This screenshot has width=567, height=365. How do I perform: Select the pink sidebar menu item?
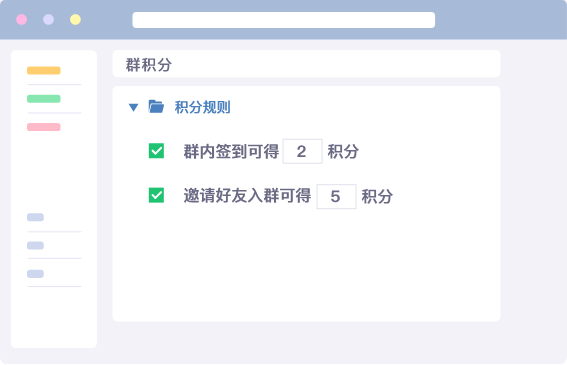tap(44, 127)
